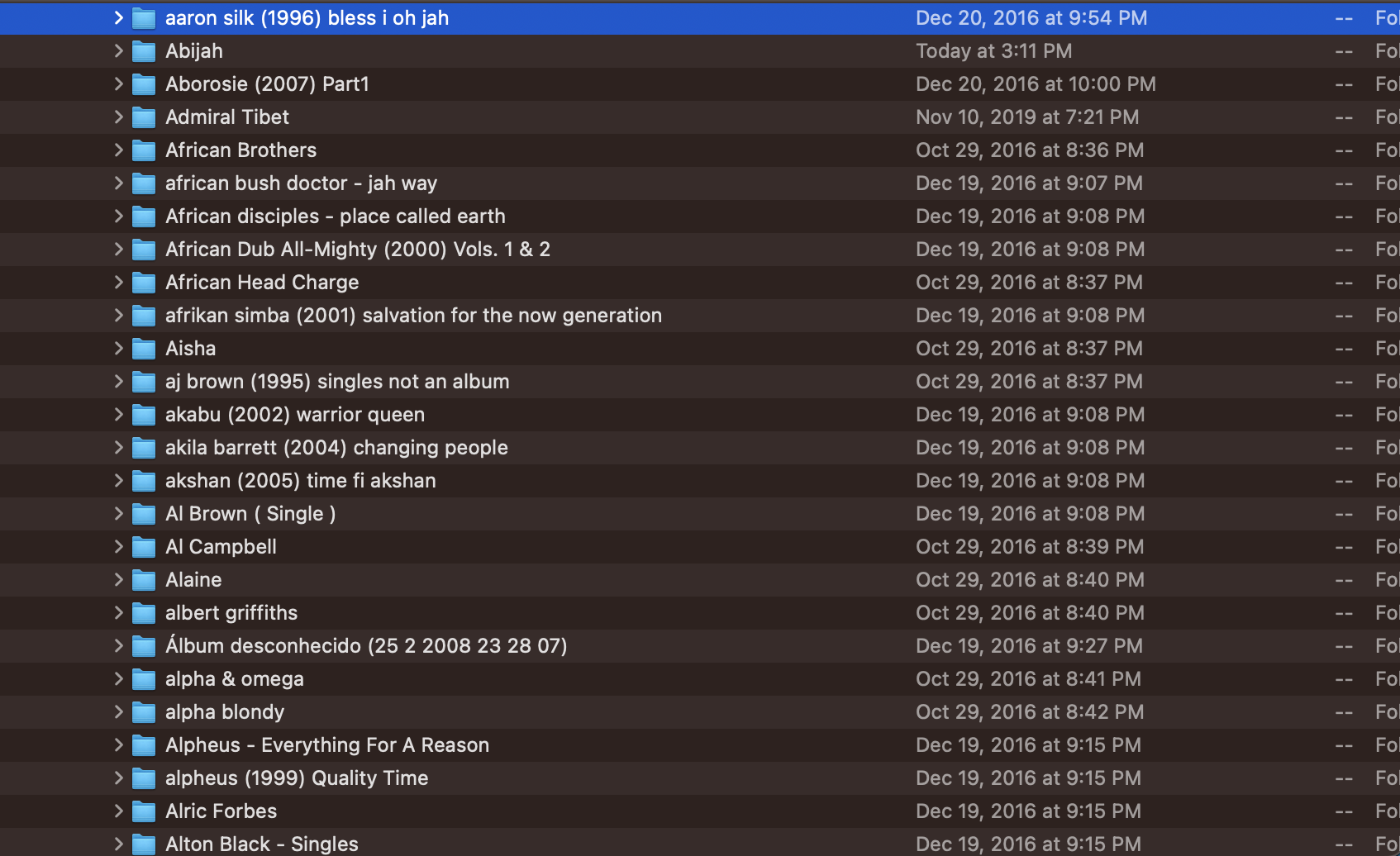Expand the African disciples folder contents

click(118, 216)
